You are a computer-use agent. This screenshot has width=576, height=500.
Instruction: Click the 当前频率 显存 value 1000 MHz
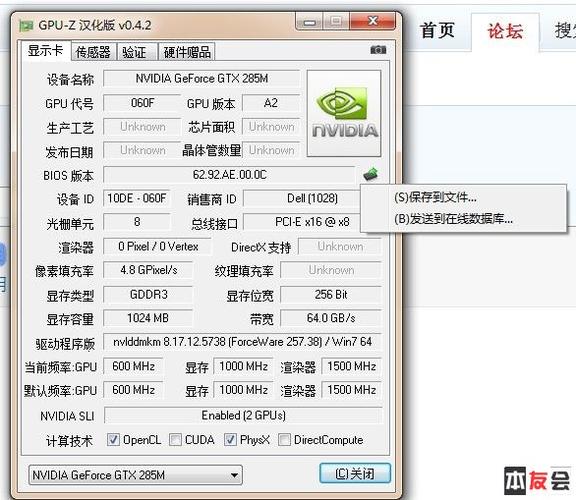click(243, 366)
